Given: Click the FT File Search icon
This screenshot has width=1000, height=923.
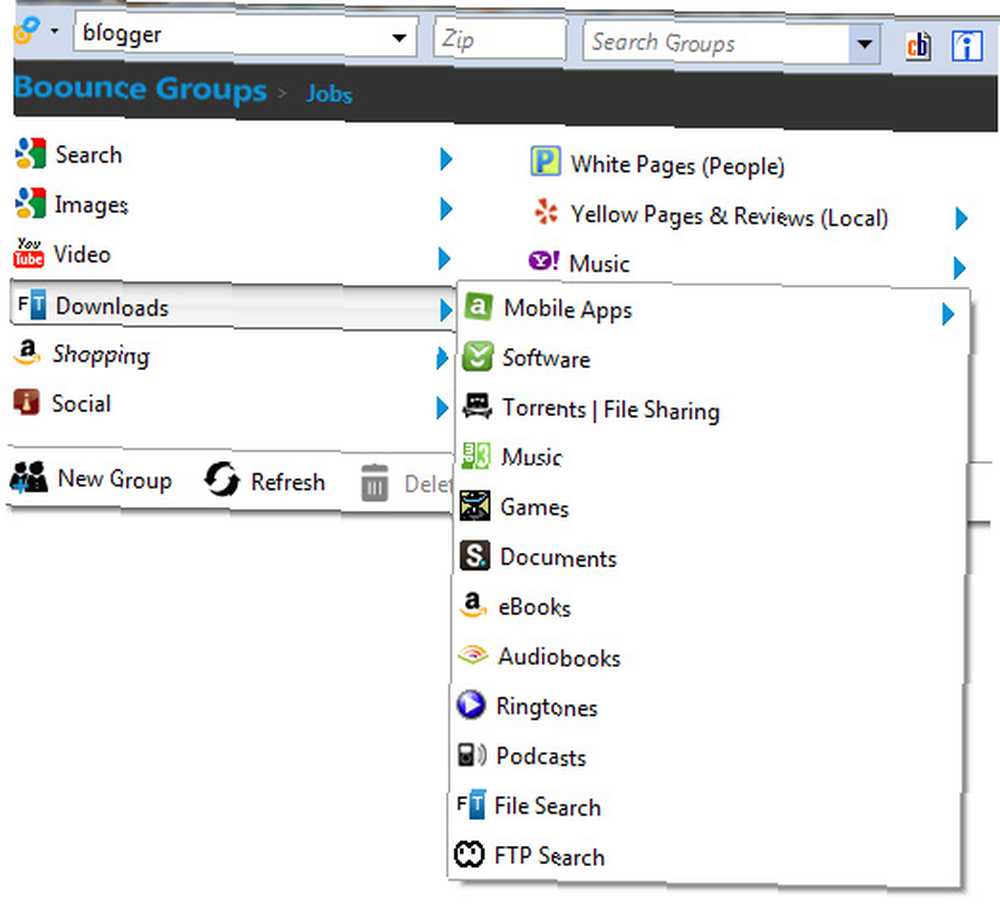Looking at the screenshot, I should click(x=471, y=804).
